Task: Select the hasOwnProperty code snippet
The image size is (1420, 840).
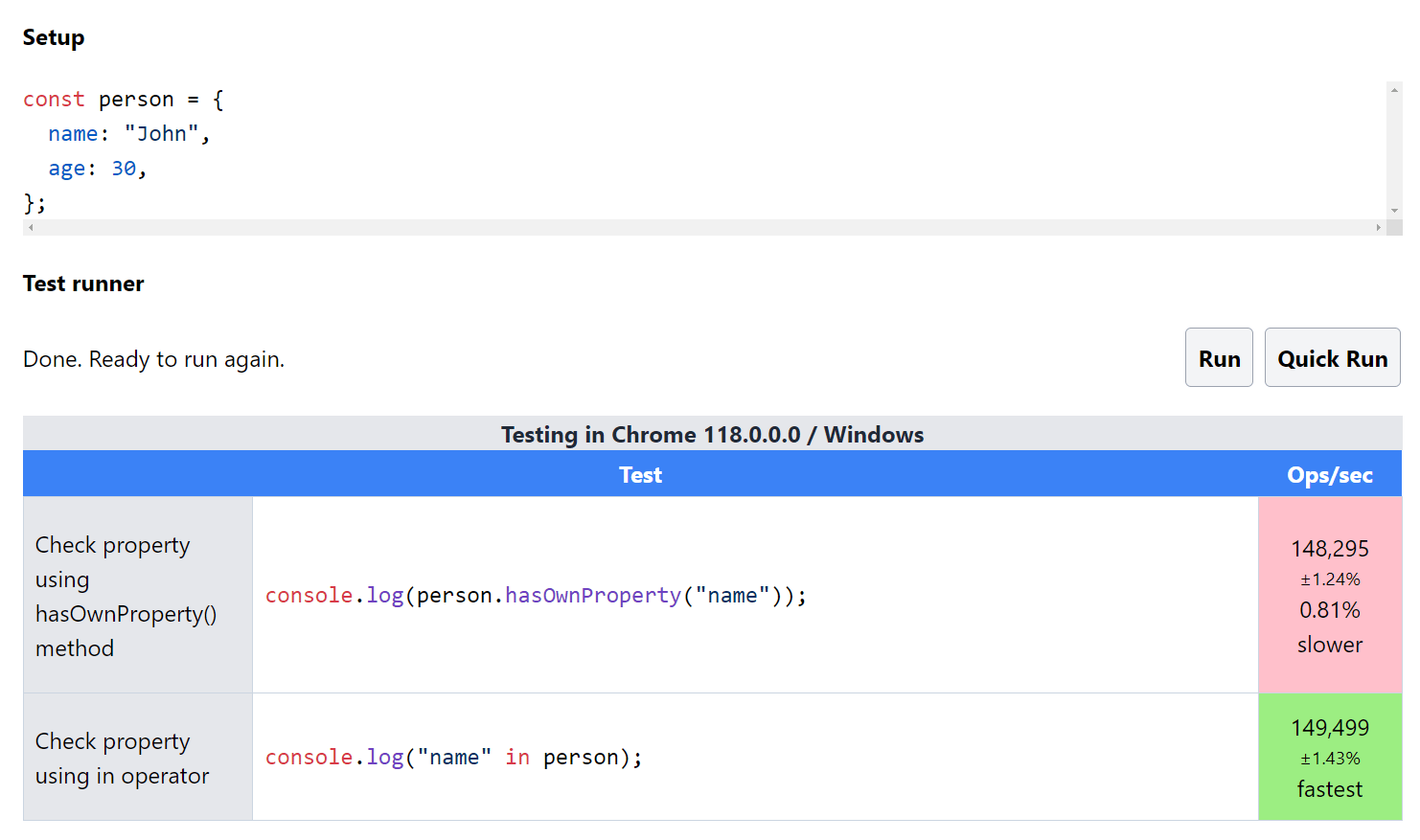Action: [535, 595]
